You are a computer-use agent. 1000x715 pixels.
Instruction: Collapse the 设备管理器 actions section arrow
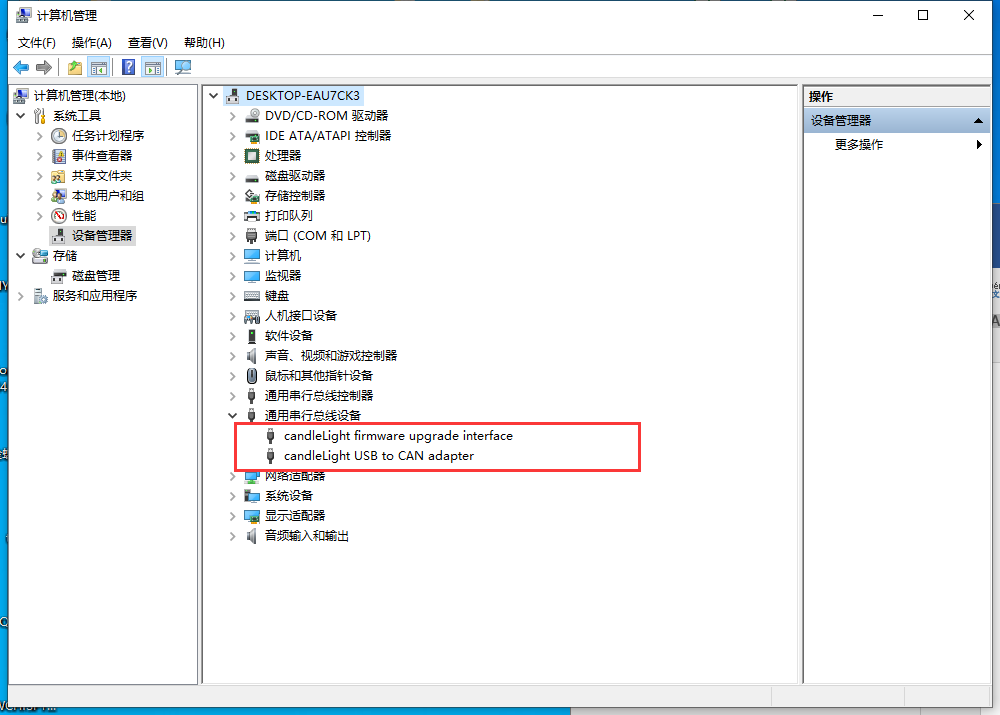pyautogui.click(x=979, y=120)
